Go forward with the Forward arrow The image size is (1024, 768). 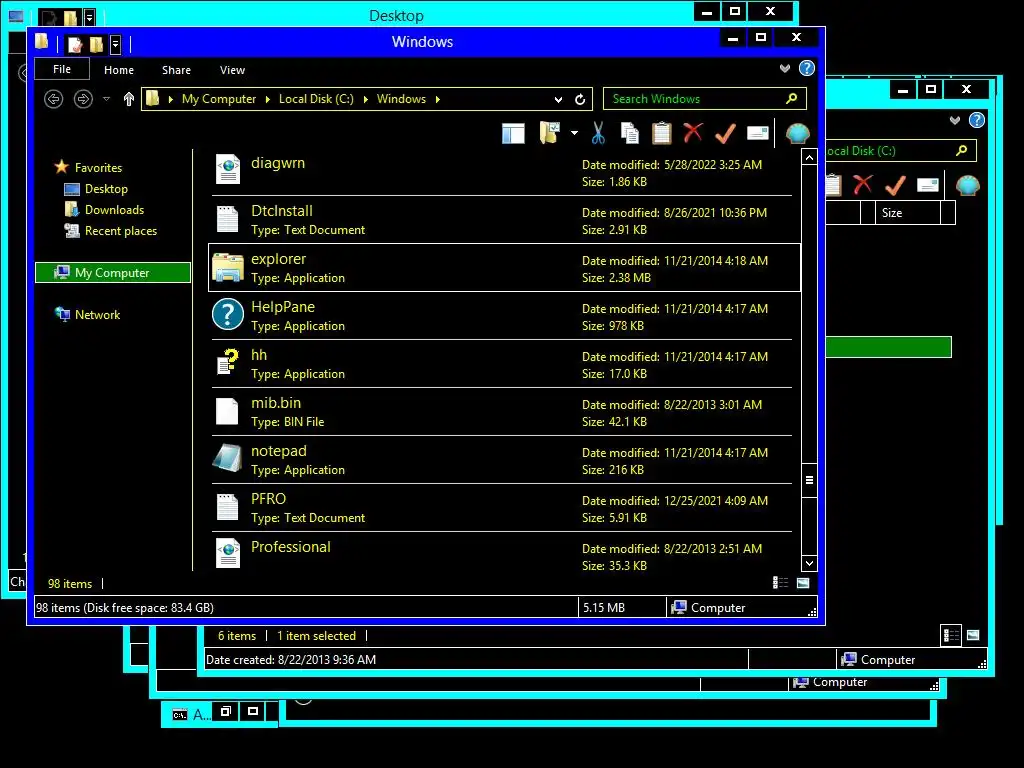coord(83,99)
